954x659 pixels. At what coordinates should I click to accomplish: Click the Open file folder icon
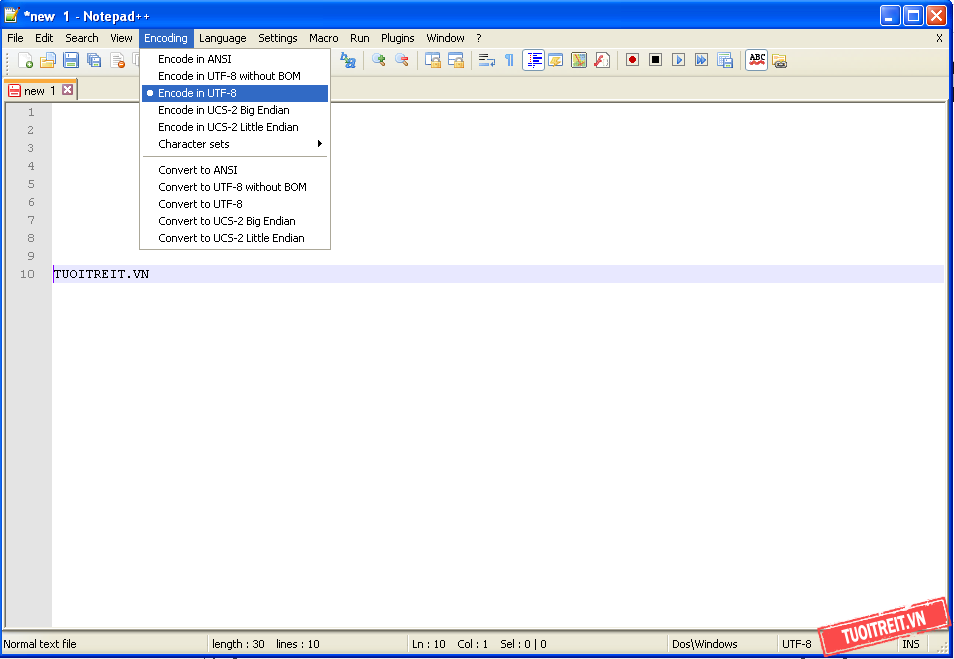(x=48, y=61)
